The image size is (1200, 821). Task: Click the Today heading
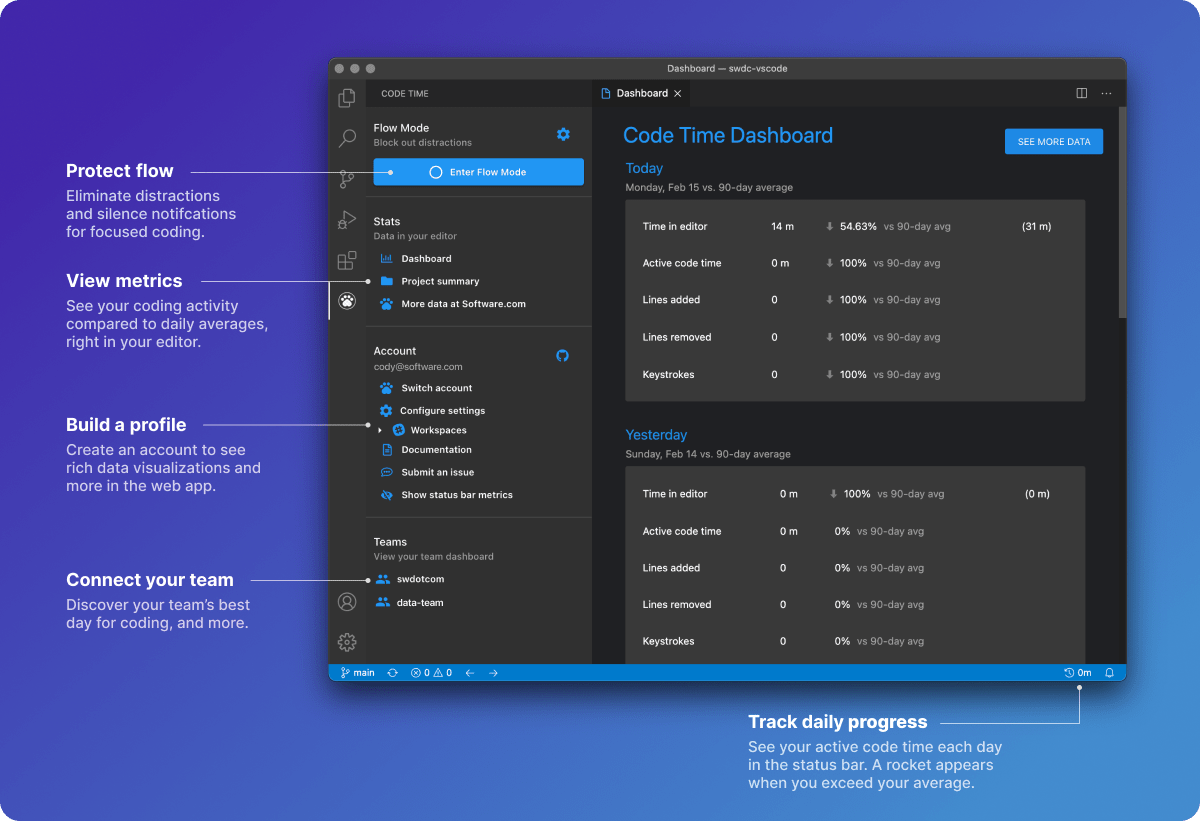[x=644, y=168]
